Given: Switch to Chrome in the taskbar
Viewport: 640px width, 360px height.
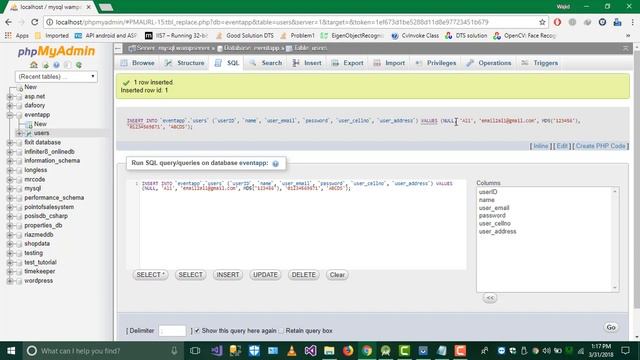Looking at the screenshot, I should [367, 351].
